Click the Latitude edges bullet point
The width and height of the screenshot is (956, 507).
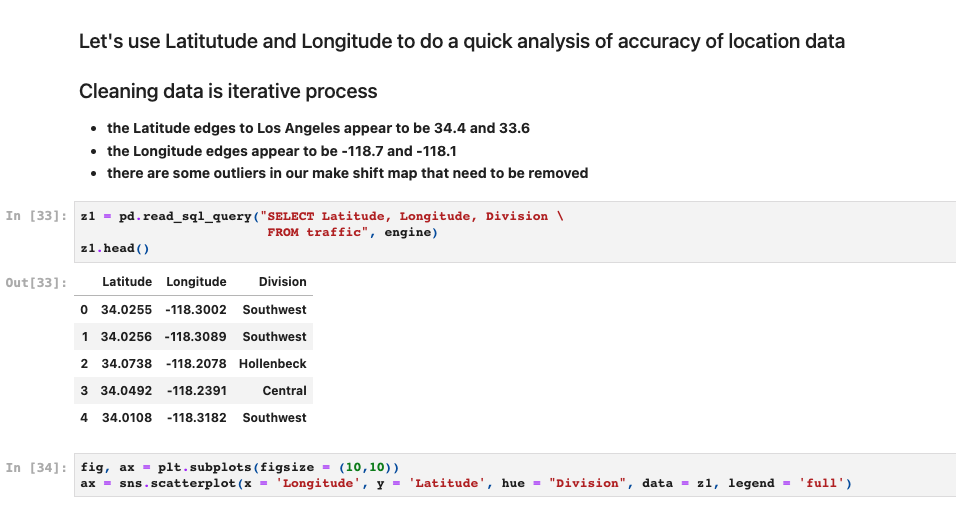pyautogui.click(x=318, y=128)
